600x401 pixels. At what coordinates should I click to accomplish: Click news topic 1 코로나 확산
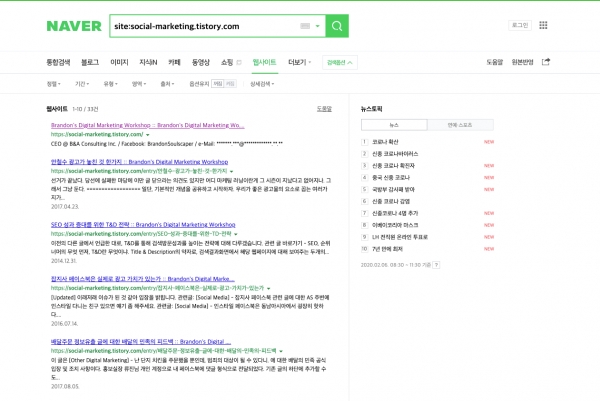pyautogui.click(x=385, y=142)
